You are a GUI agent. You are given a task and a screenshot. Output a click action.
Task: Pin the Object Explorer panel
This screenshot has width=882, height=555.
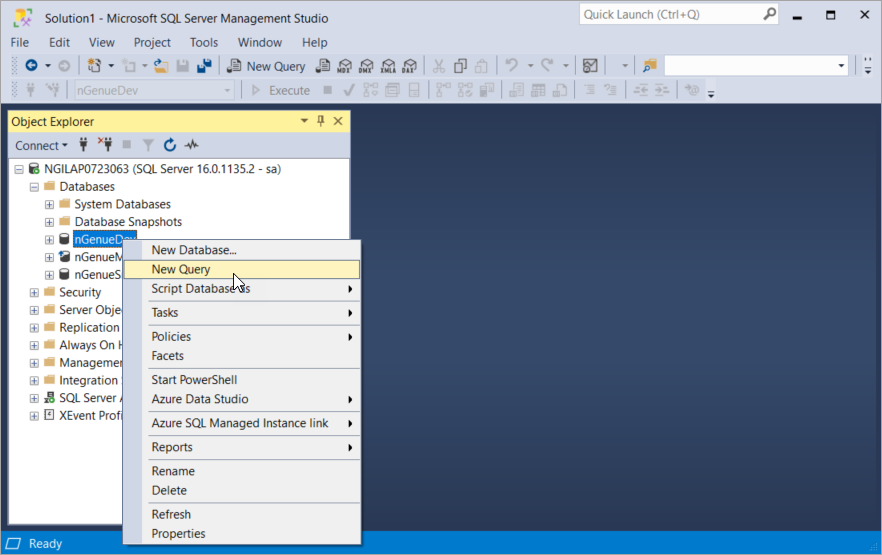pos(321,121)
